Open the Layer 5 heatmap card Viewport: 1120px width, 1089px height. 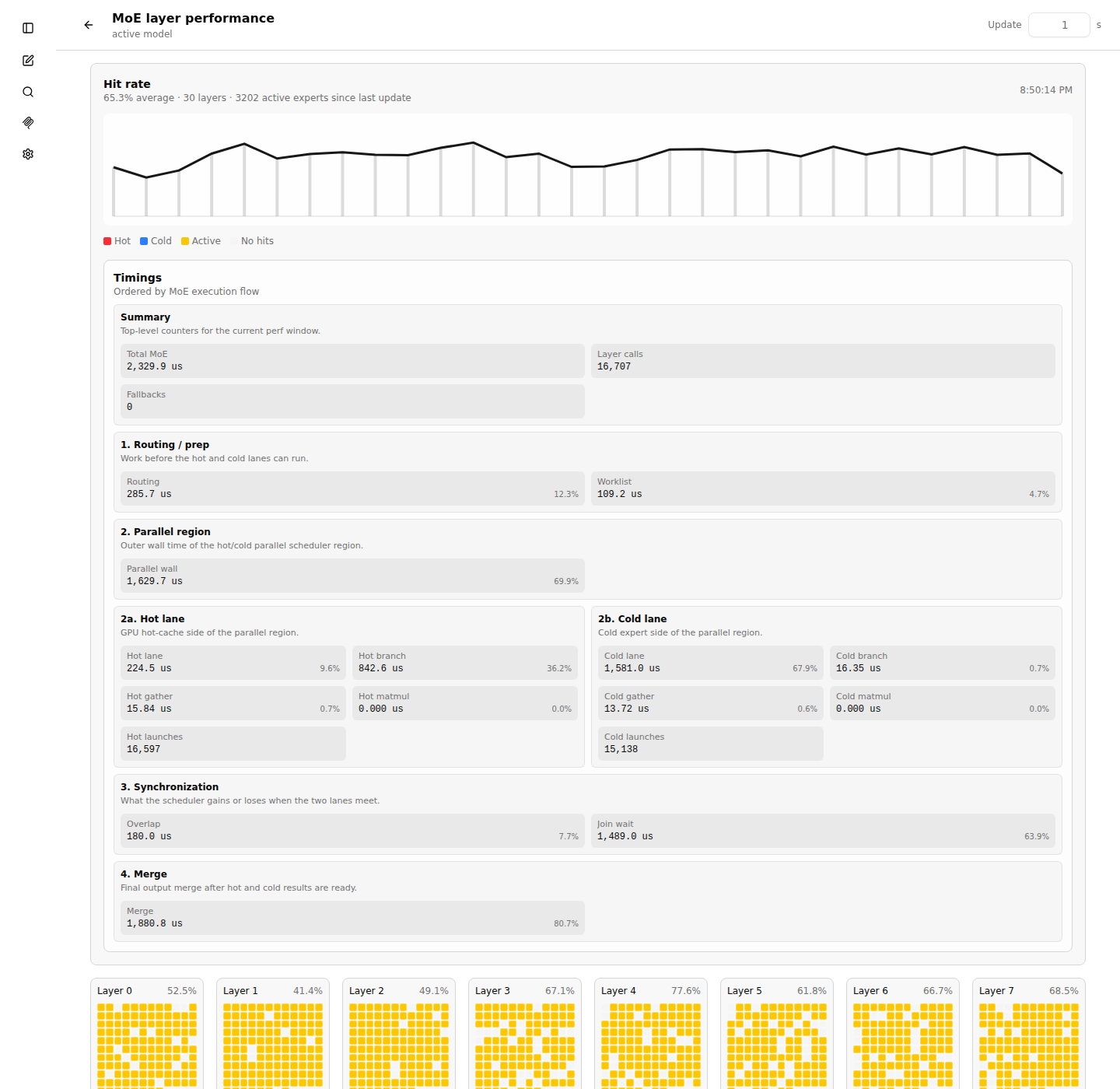tap(777, 1034)
